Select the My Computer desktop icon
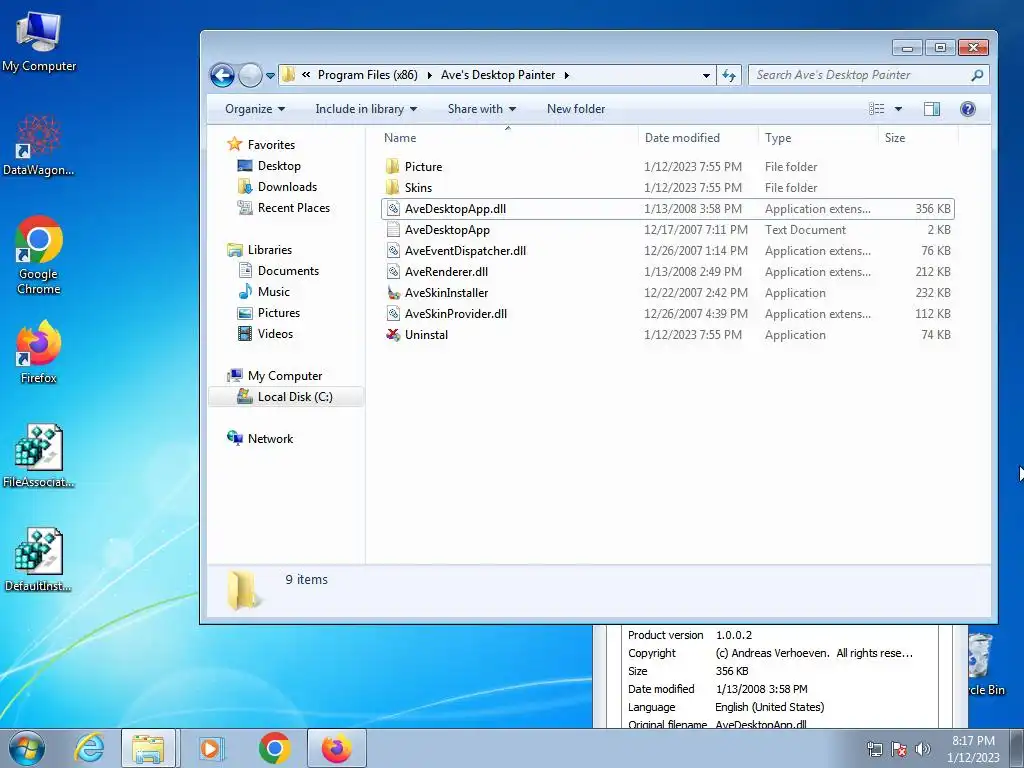Viewport: 1024px width, 768px height. 39,40
